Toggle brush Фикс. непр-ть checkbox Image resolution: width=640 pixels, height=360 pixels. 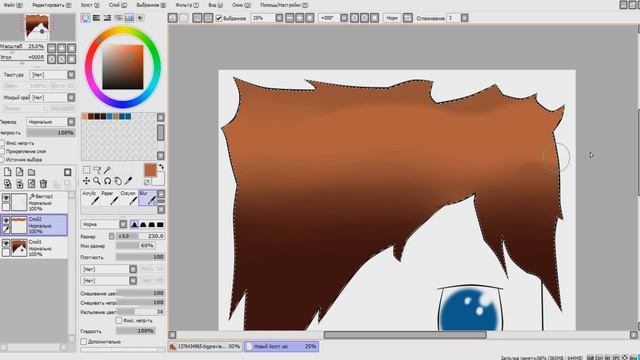pos(118,321)
